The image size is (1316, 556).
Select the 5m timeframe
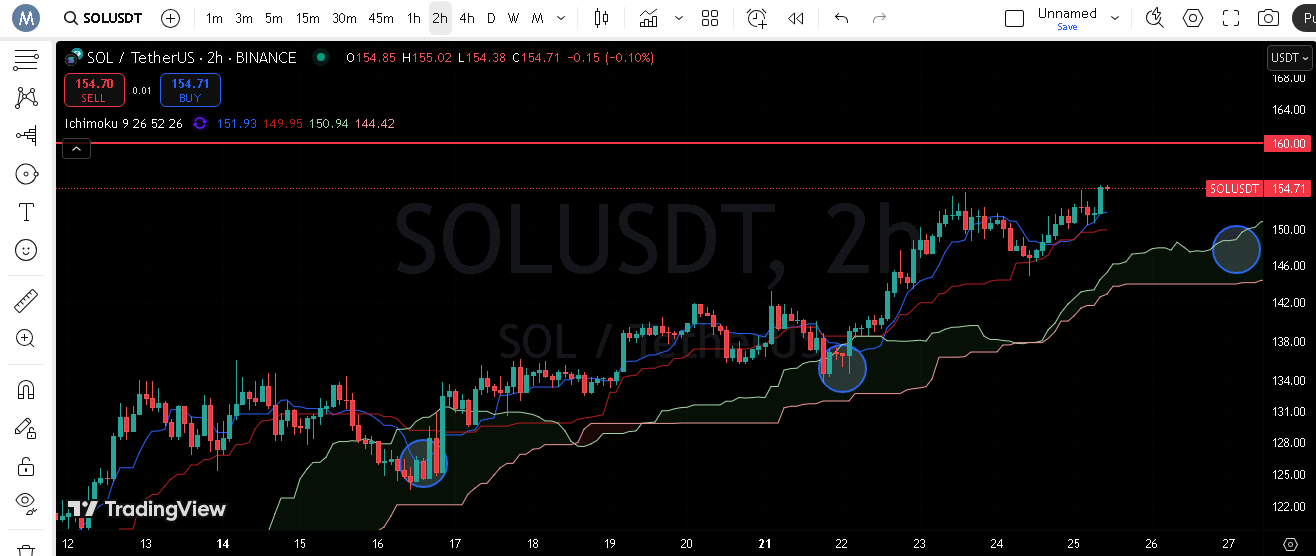[274, 18]
